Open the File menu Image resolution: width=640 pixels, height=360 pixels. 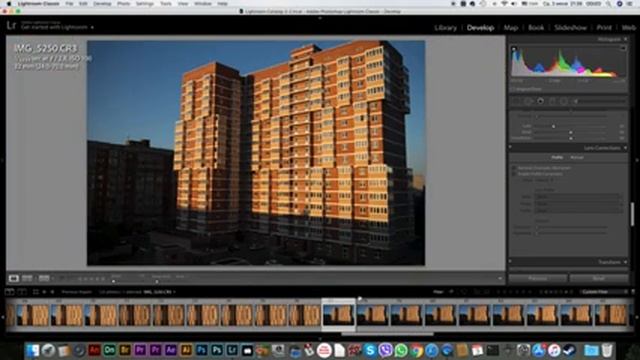point(69,4)
